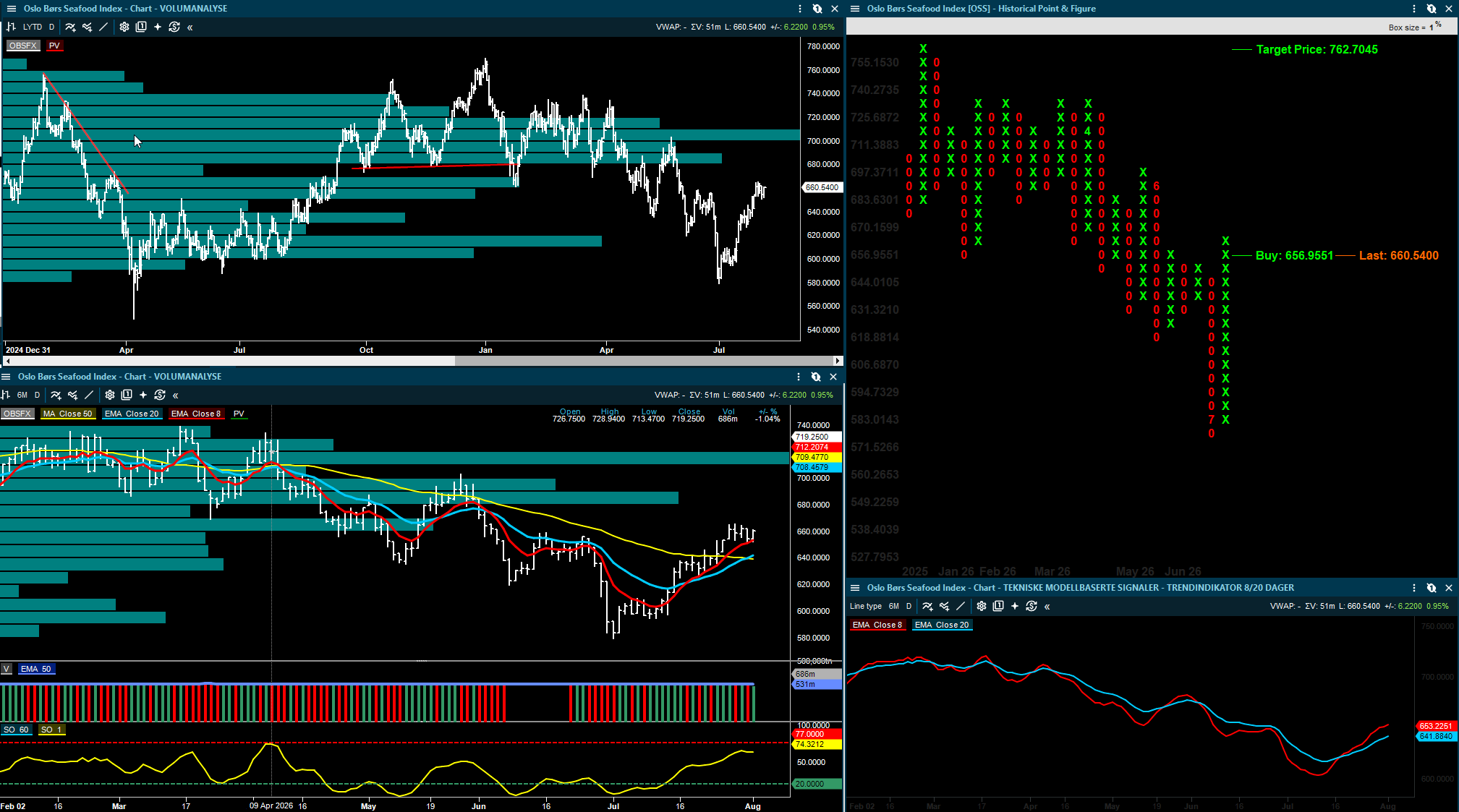Open chart type selector in bottom-left chart
1459x812 pixels.
coord(5,395)
